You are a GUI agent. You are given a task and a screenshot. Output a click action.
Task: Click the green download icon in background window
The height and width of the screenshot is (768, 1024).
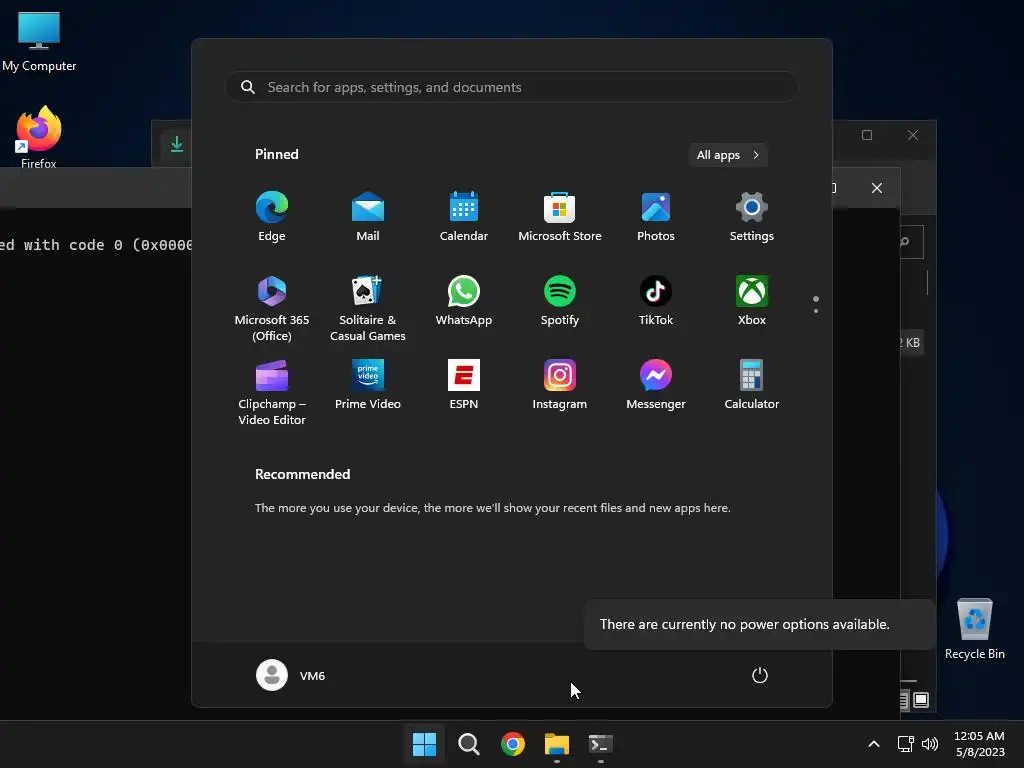pyautogui.click(x=177, y=144)
